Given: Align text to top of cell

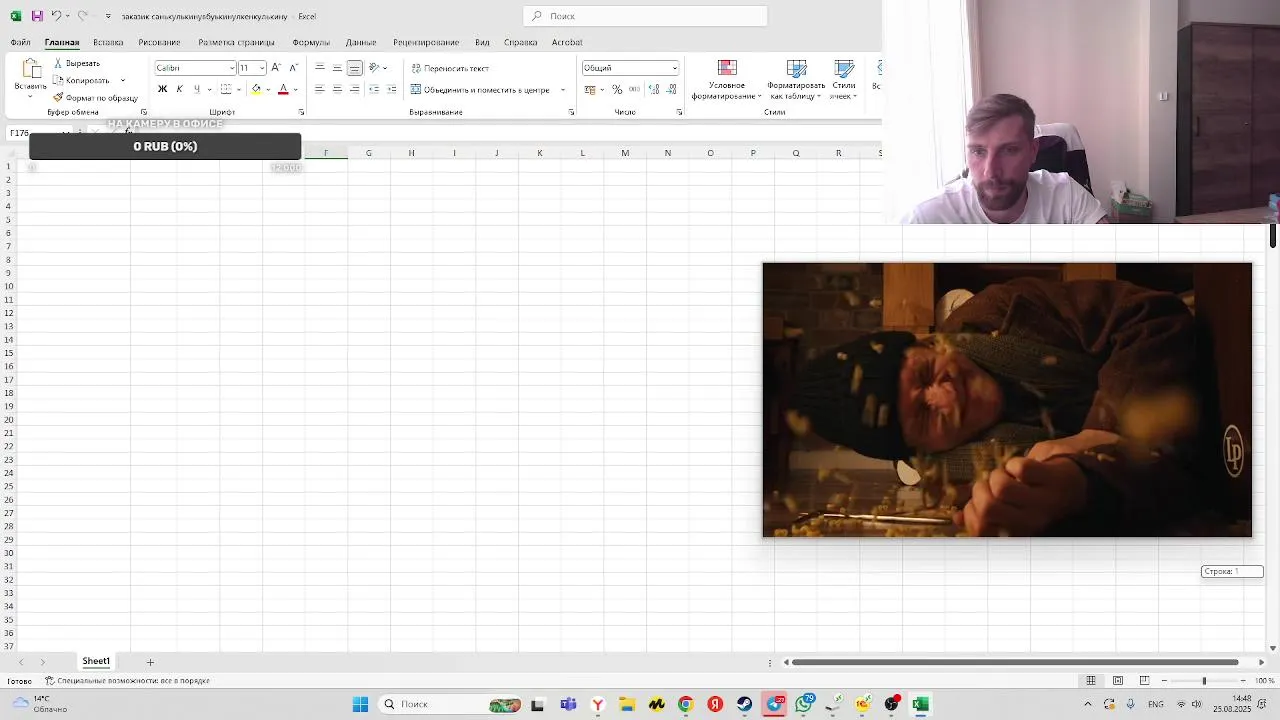Looking at the screenshot, I should [319, 67].
